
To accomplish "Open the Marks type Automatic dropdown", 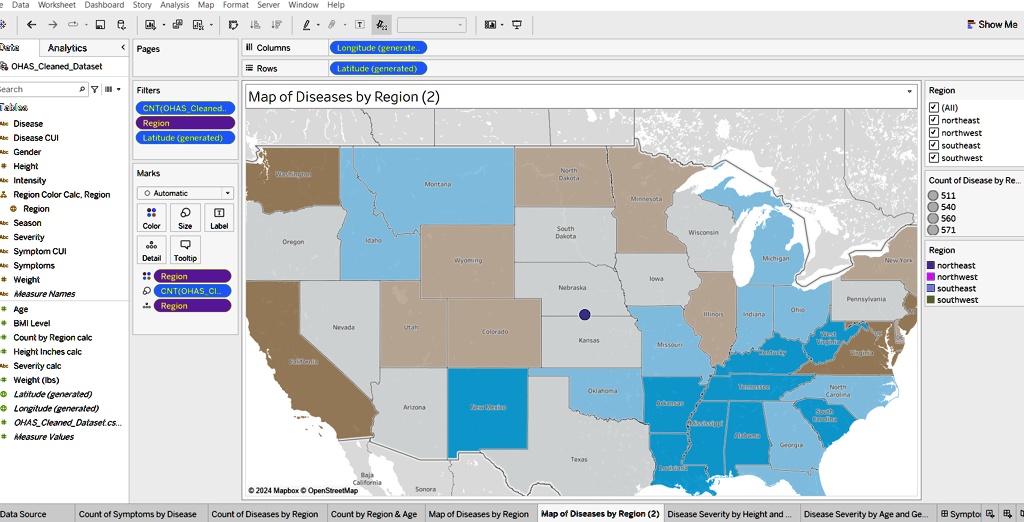I will 185,193.
